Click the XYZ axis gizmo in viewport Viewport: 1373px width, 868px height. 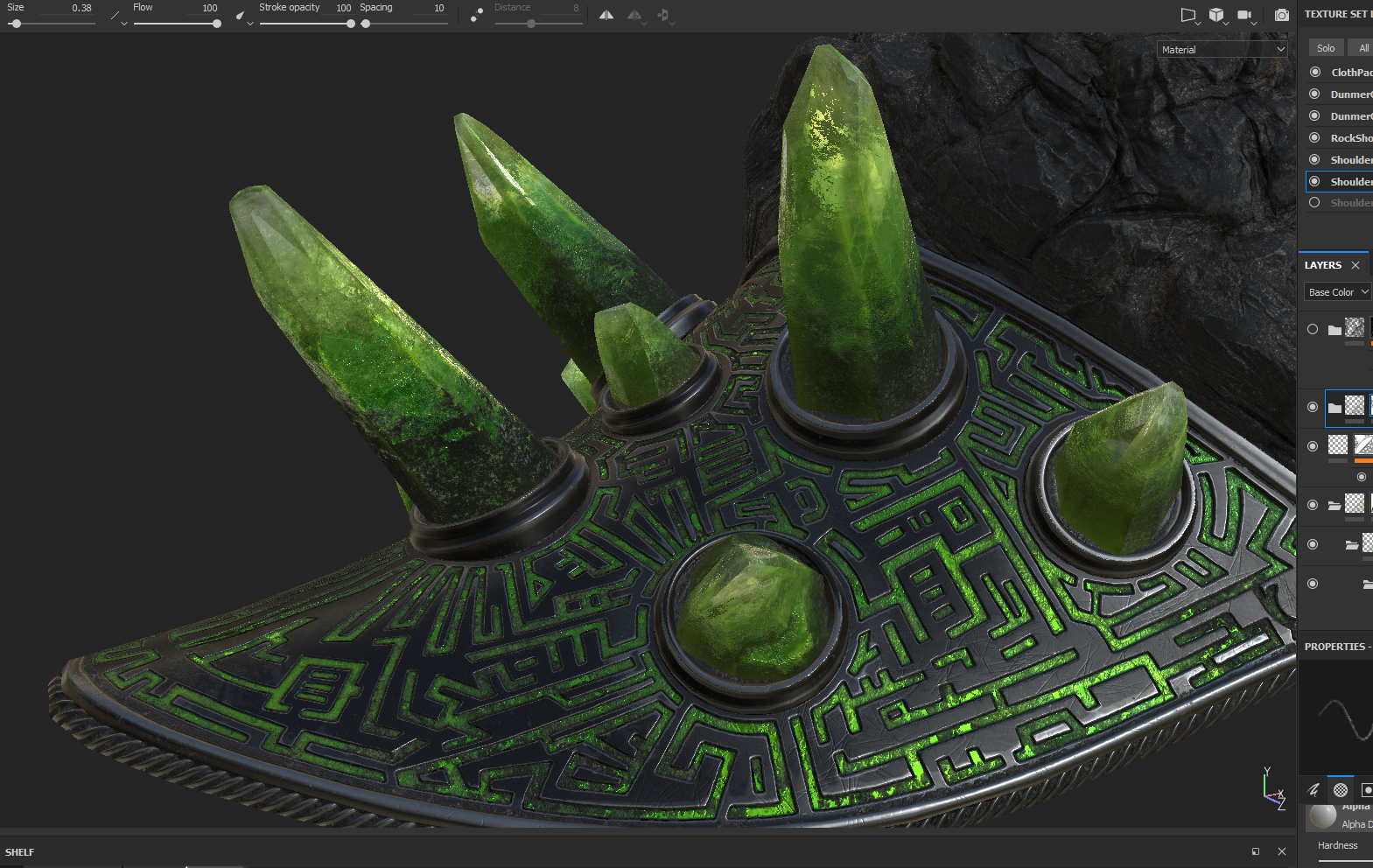click(1273, 787)
